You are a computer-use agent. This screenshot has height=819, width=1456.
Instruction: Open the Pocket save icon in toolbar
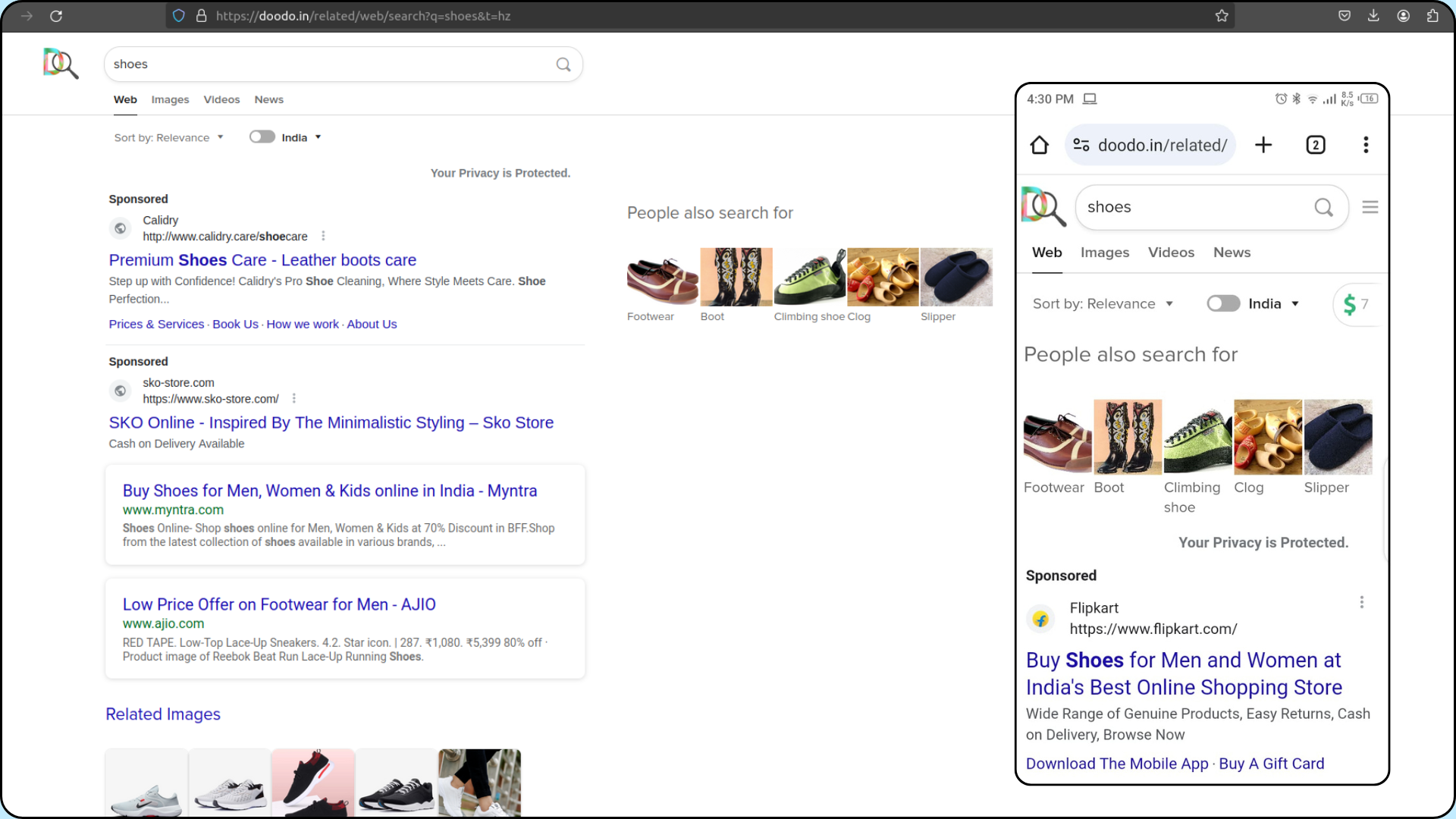point(1345,16)
